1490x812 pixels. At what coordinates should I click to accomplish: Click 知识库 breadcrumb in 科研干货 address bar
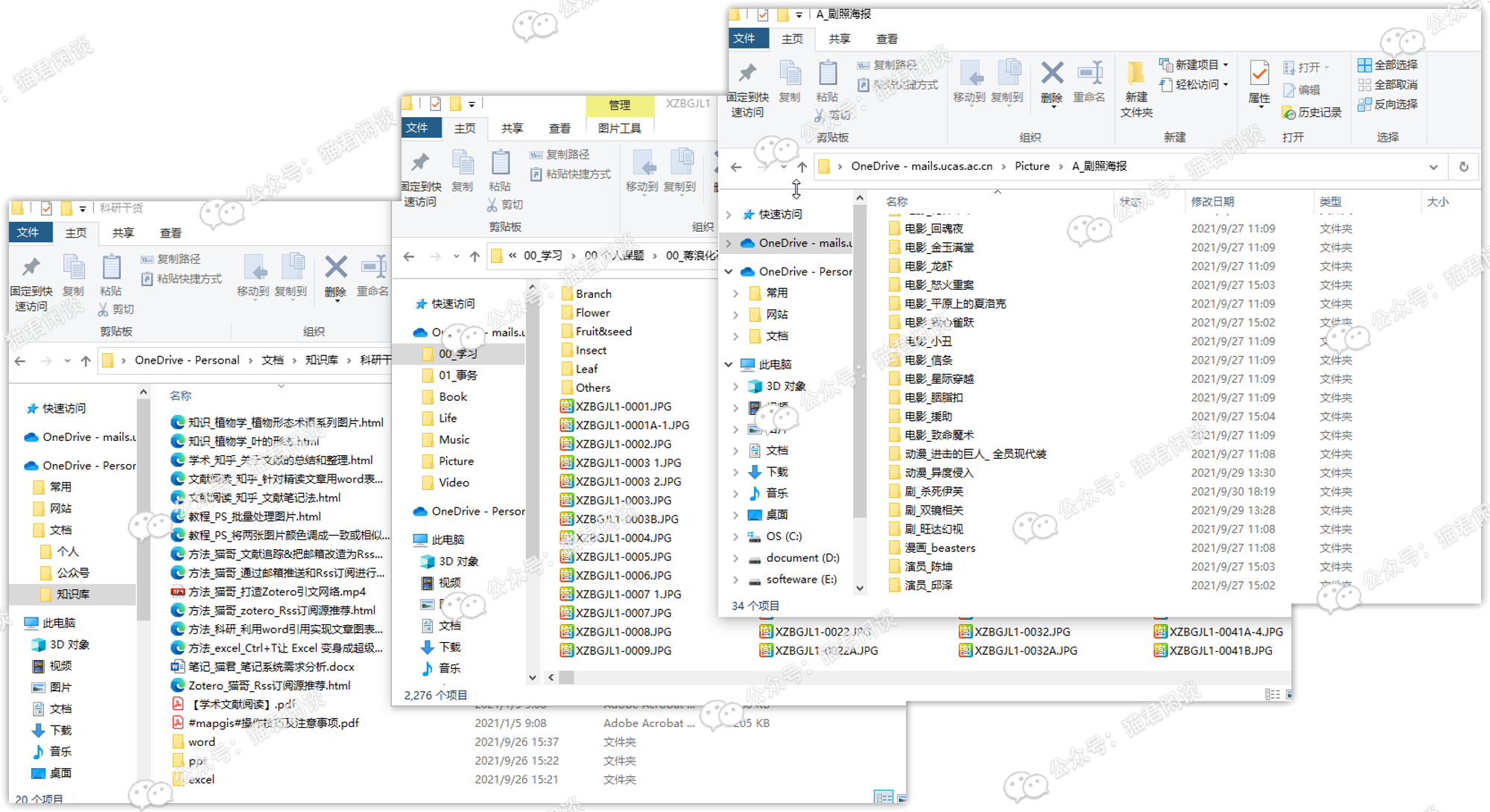(321, 360)
